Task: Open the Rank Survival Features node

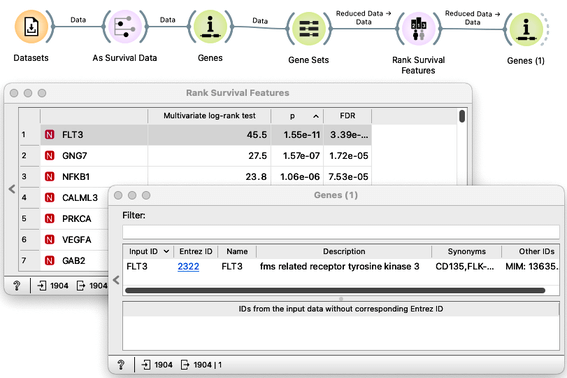Action: pyautogui.click(x=418, y=29)
